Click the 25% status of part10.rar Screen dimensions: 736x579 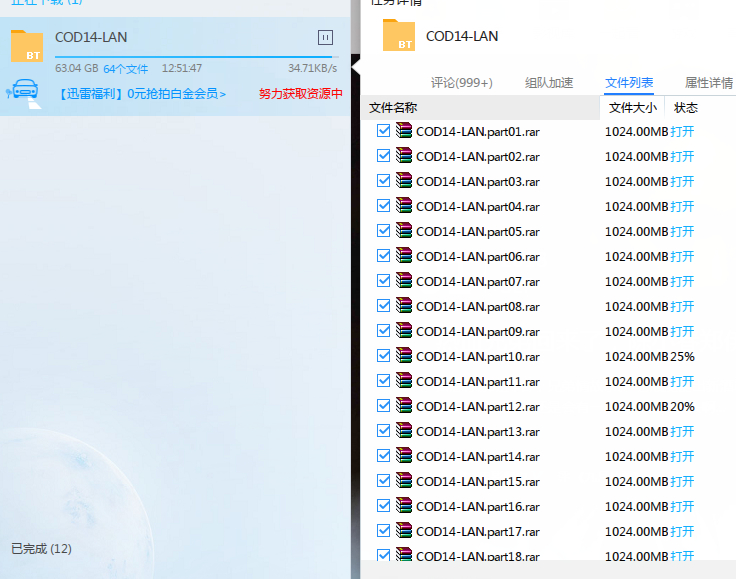682,357
